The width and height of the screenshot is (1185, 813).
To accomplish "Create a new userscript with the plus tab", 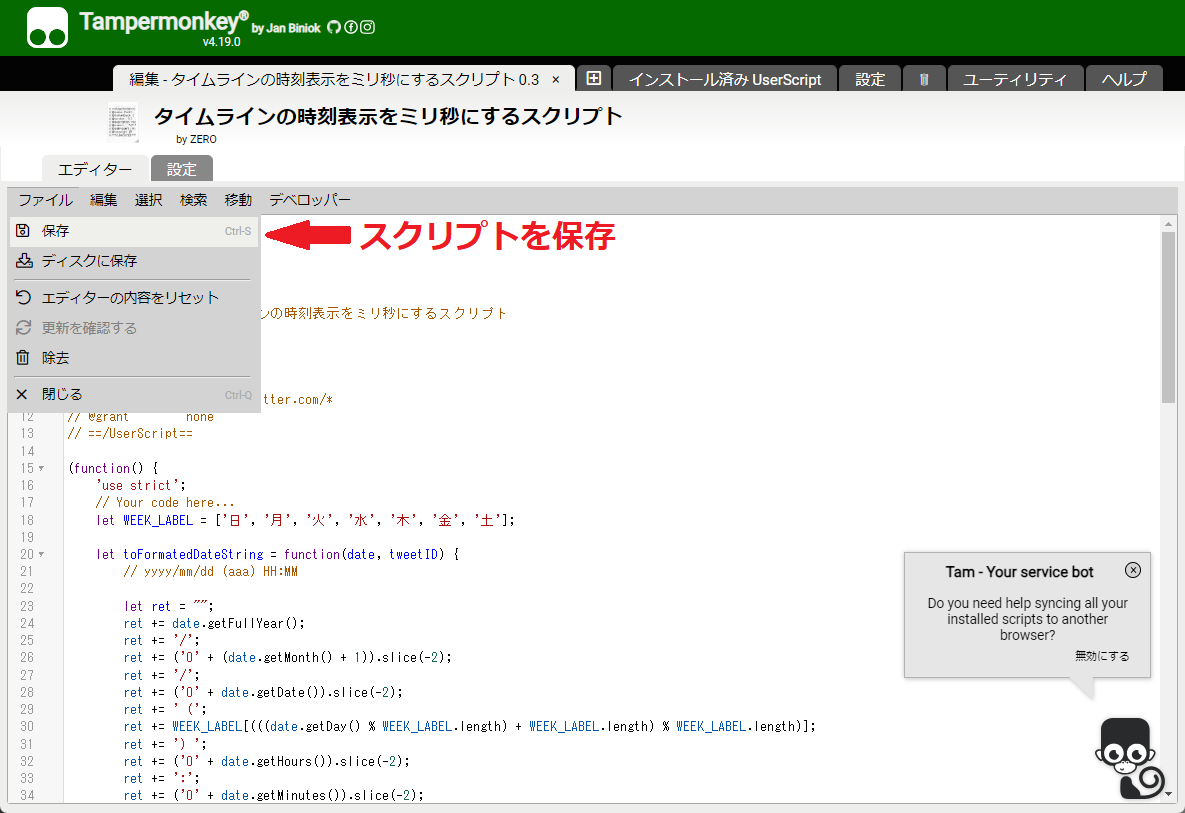I will [594, 77].
